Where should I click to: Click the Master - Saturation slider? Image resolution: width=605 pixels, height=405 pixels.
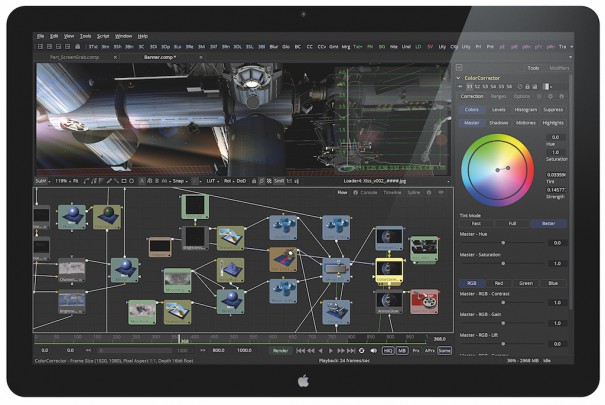click(502, 263)
